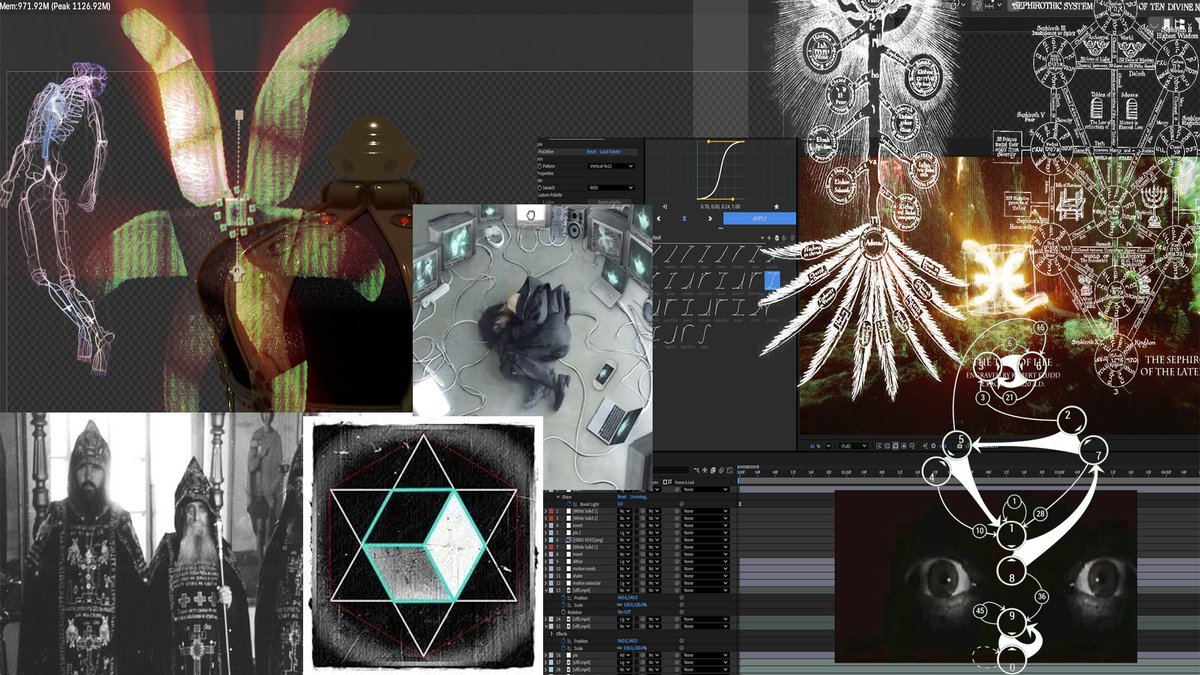Click the Parent & Link column header

pyautogui.click(x=684, y=482)
